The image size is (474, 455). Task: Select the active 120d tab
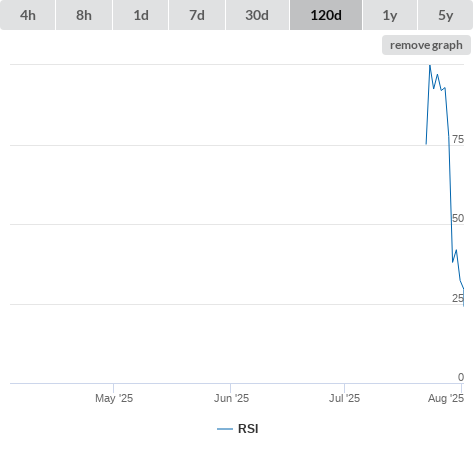(x=326, y=15)
